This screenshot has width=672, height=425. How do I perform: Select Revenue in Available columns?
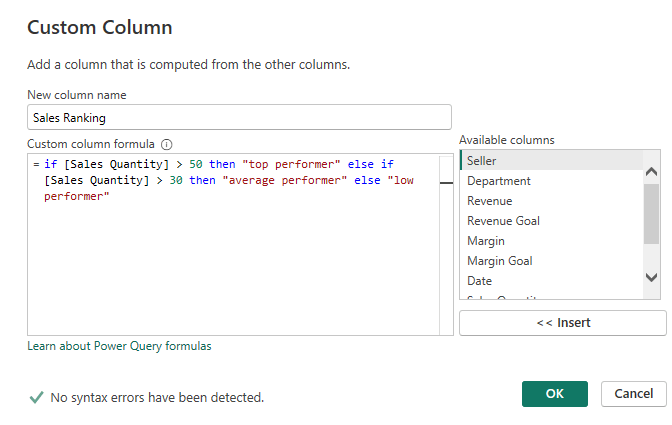click(x=551, y=201)
